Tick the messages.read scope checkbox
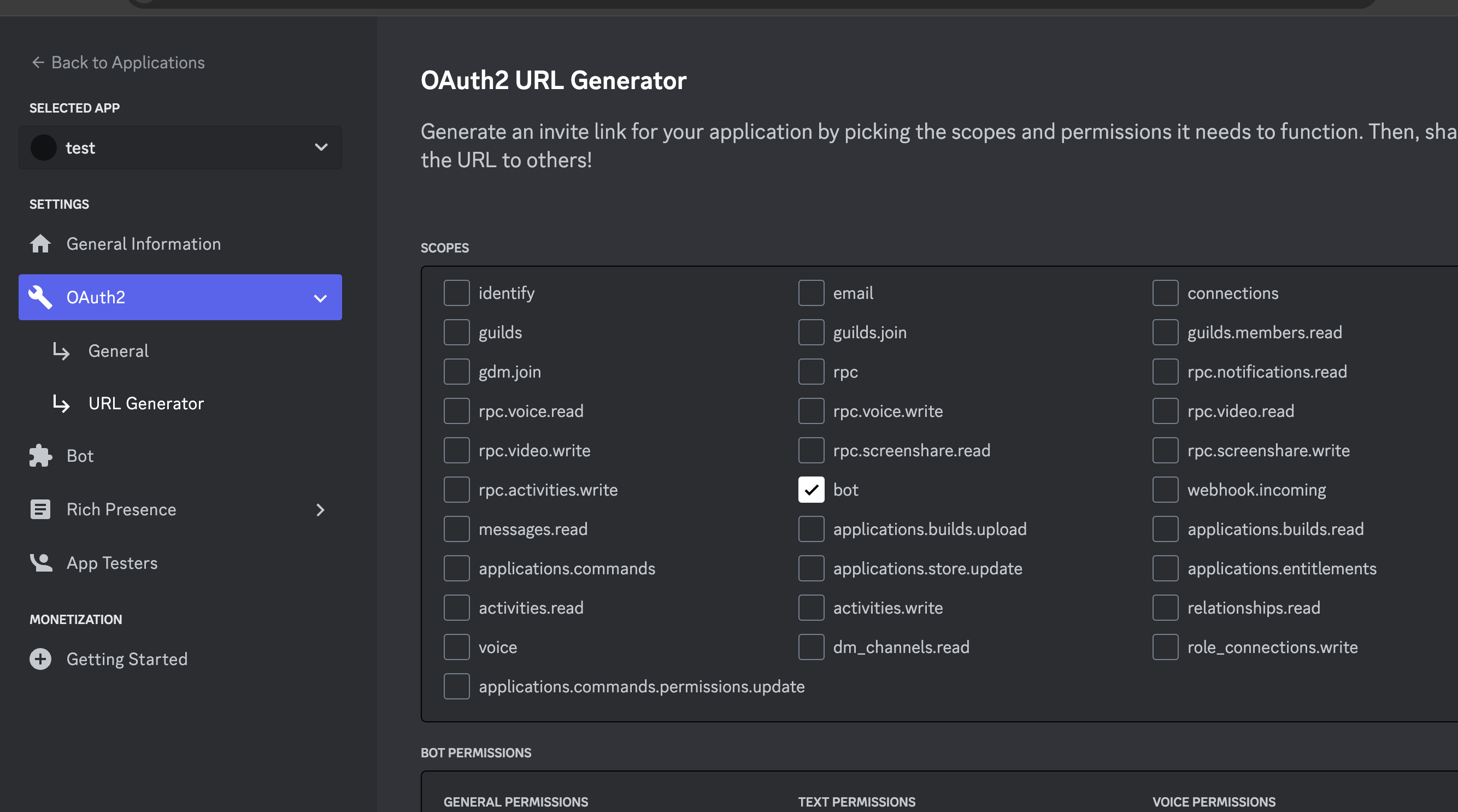Screen dimensions: 1458x812 pos(457,529)
